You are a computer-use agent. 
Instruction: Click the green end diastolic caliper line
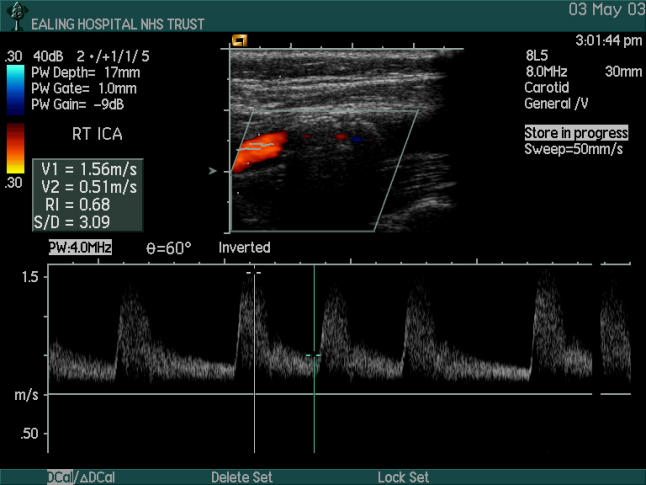click(x=314, y=358)
